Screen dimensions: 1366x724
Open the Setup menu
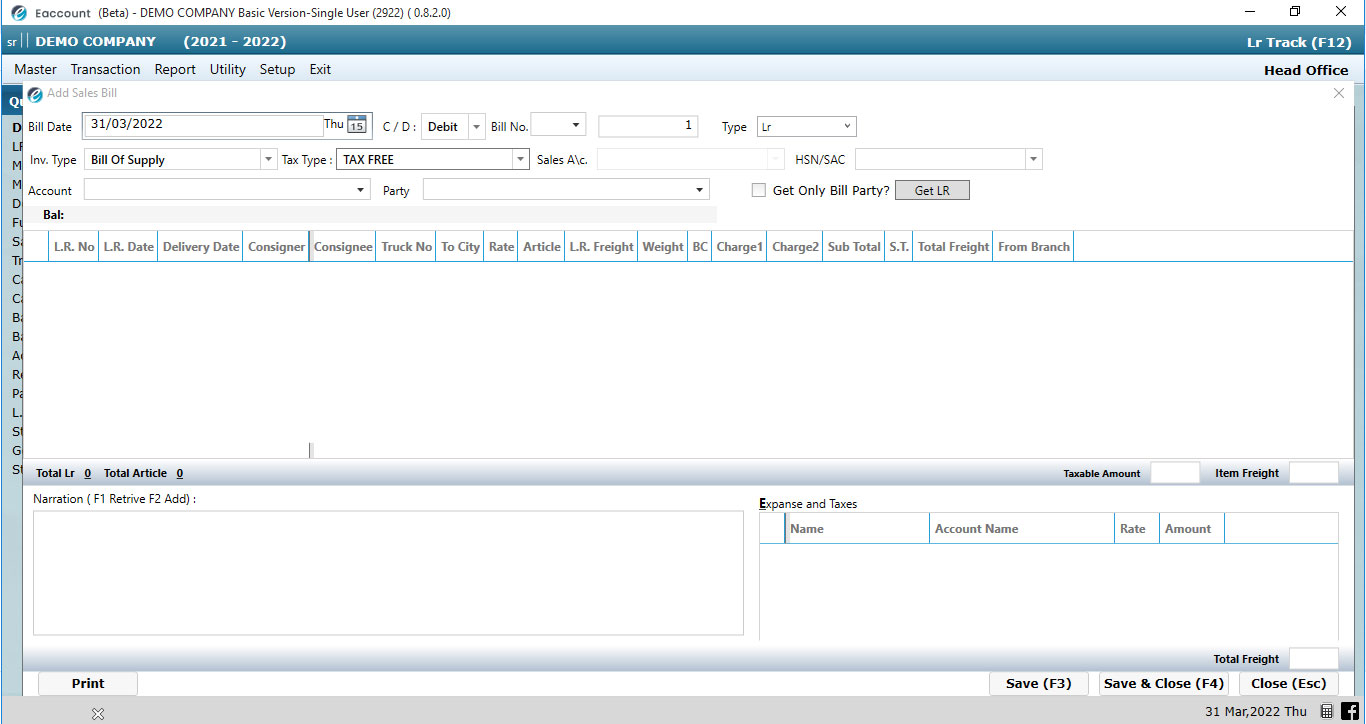[277, 69]
